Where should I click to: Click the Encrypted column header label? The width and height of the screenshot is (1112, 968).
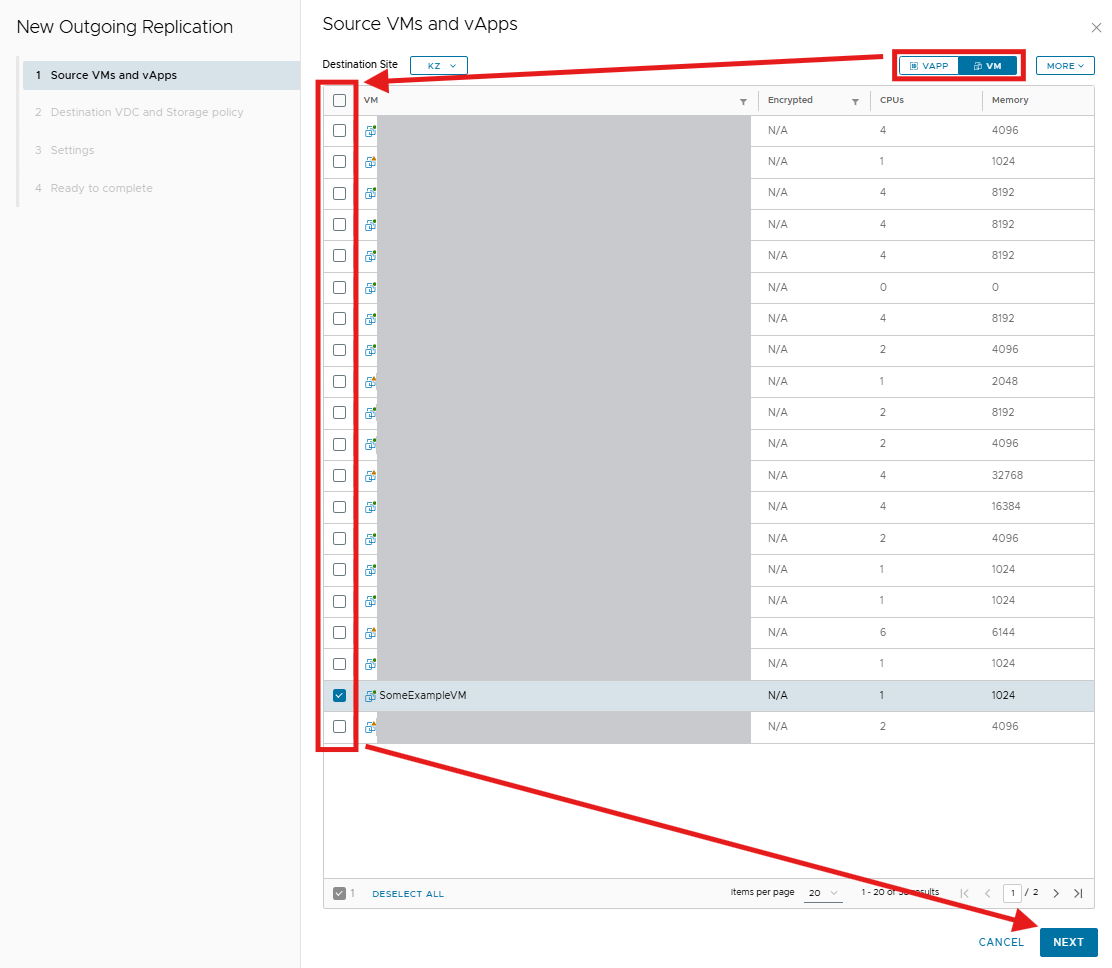[790, 100]
